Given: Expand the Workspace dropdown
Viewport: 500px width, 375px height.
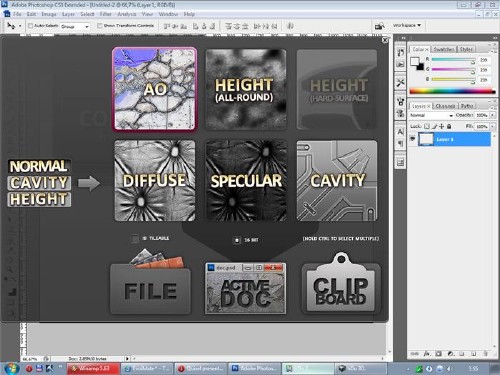Looking at the screenshot, I should 407,25.
